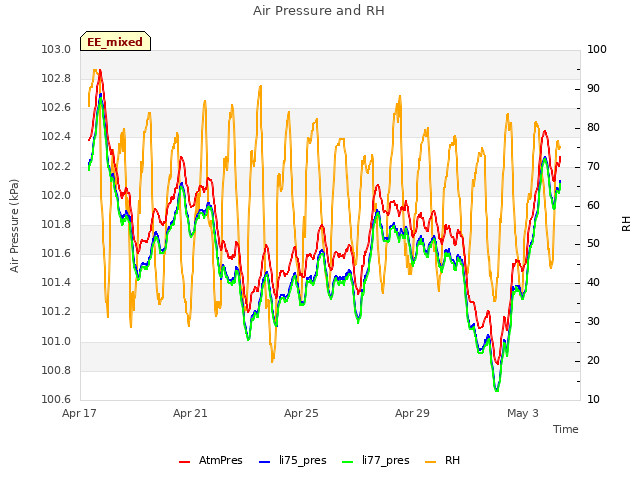This screenshot has height=480, width=640.
Task: Click the Apr 17 x-axis tick label
Action: [x=79, y=413]
